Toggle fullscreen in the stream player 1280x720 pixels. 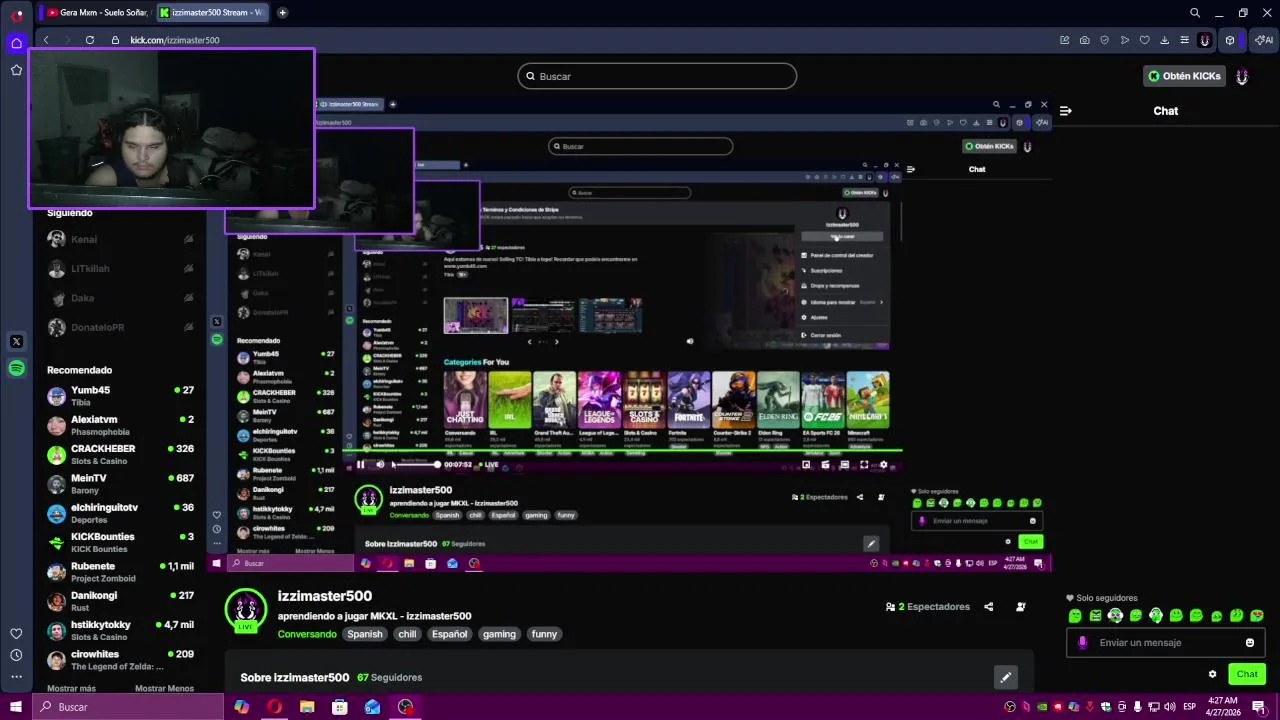coord(864,464)
